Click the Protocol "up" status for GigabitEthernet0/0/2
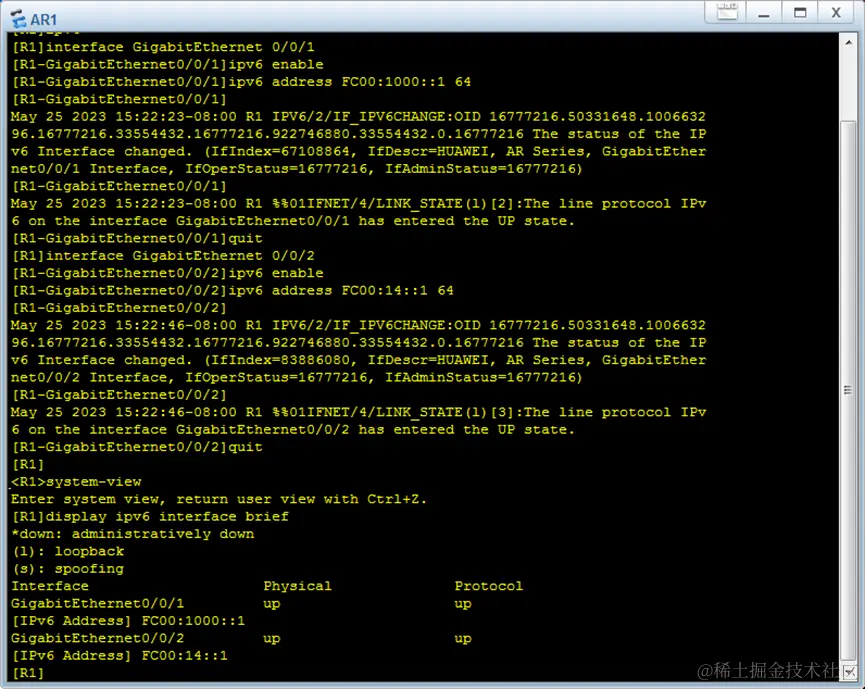 point(463,639)
